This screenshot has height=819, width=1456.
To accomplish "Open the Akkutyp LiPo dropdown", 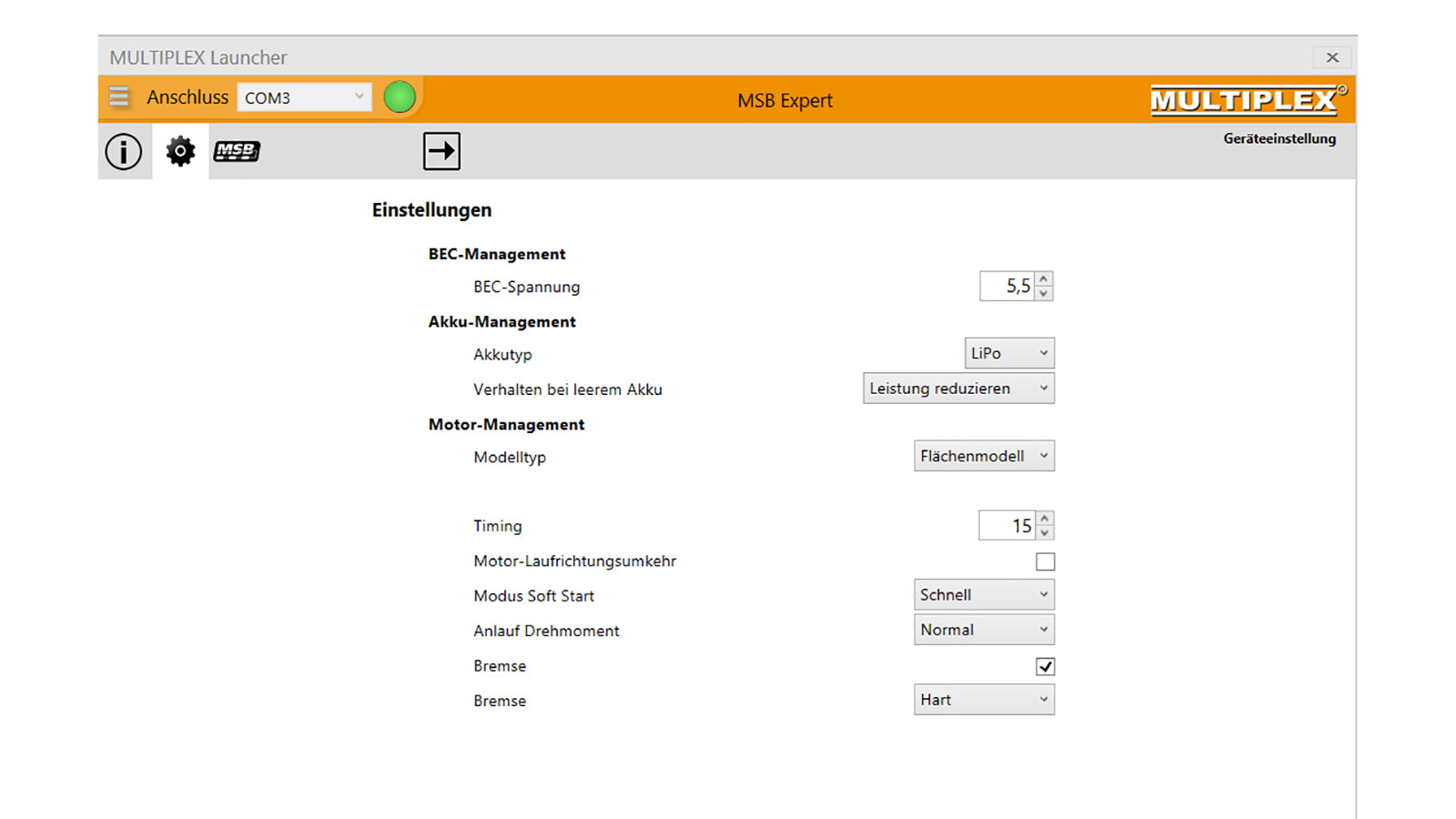I will tap(1009, 353).
